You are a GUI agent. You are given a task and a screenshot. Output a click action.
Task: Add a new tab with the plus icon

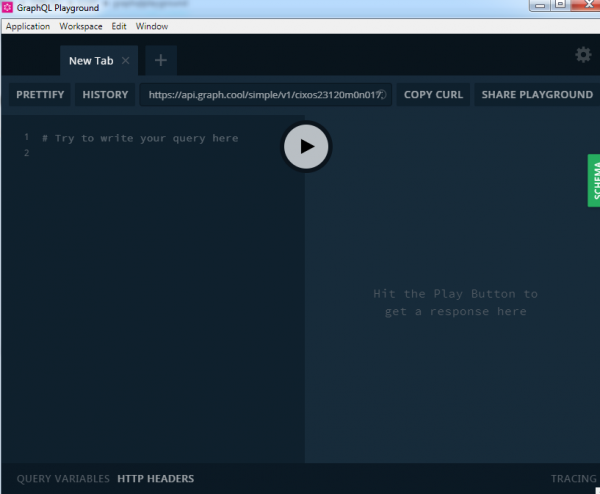pos(161,60)
